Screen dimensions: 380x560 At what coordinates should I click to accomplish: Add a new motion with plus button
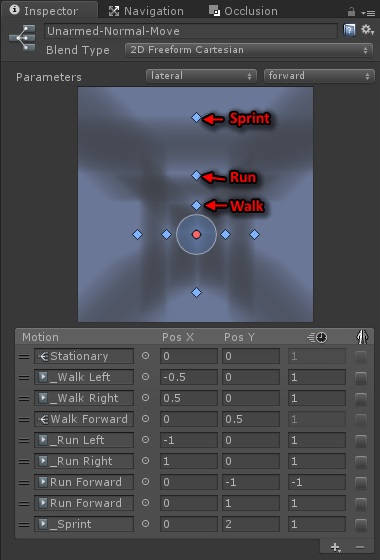336,547
